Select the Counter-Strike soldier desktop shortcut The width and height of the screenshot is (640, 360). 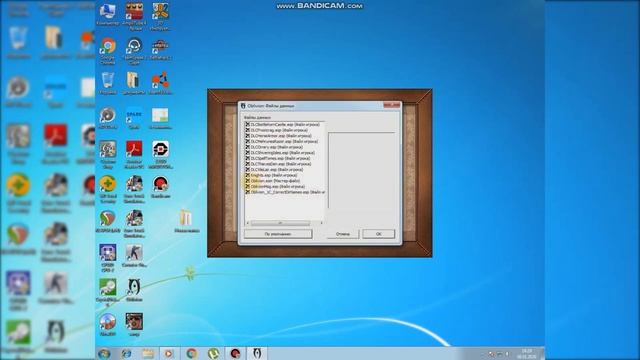coord(134,256)
